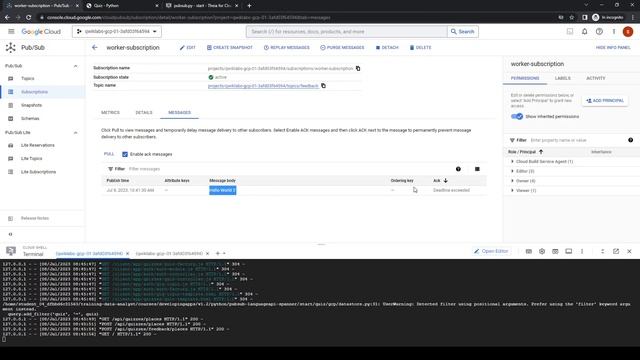Expand the Viewer role row

click(x=512, y=190)
